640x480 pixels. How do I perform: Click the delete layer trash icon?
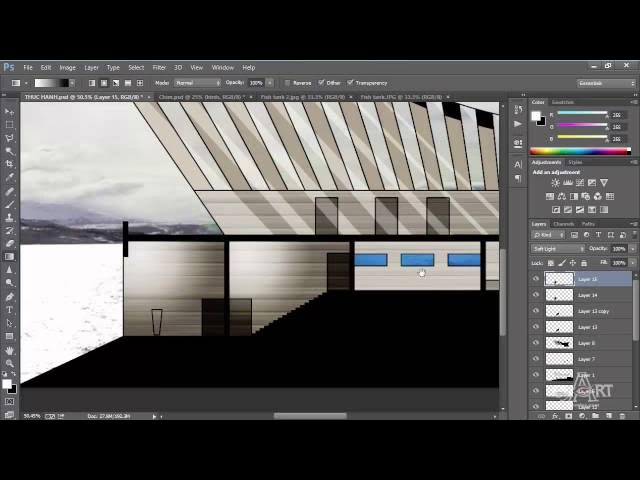coord(623,415)
